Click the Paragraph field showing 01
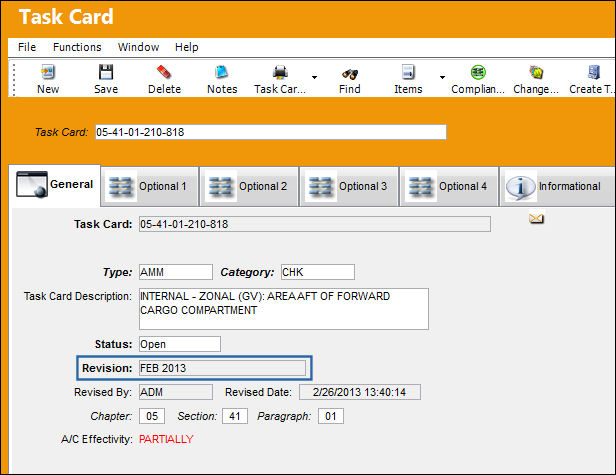The width and height of the screenshot is (616, 475). pos(331,416)
